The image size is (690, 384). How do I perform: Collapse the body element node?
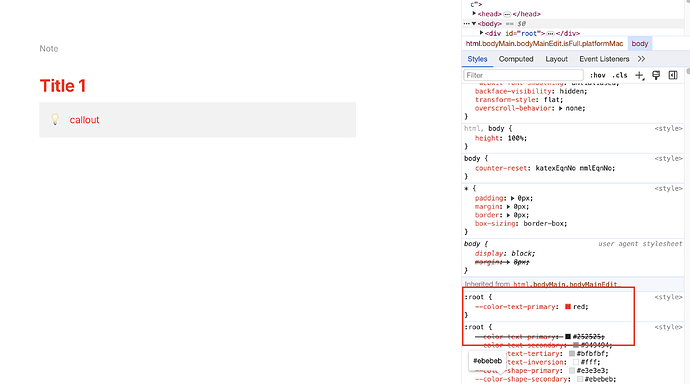click(x=474, y=24)
